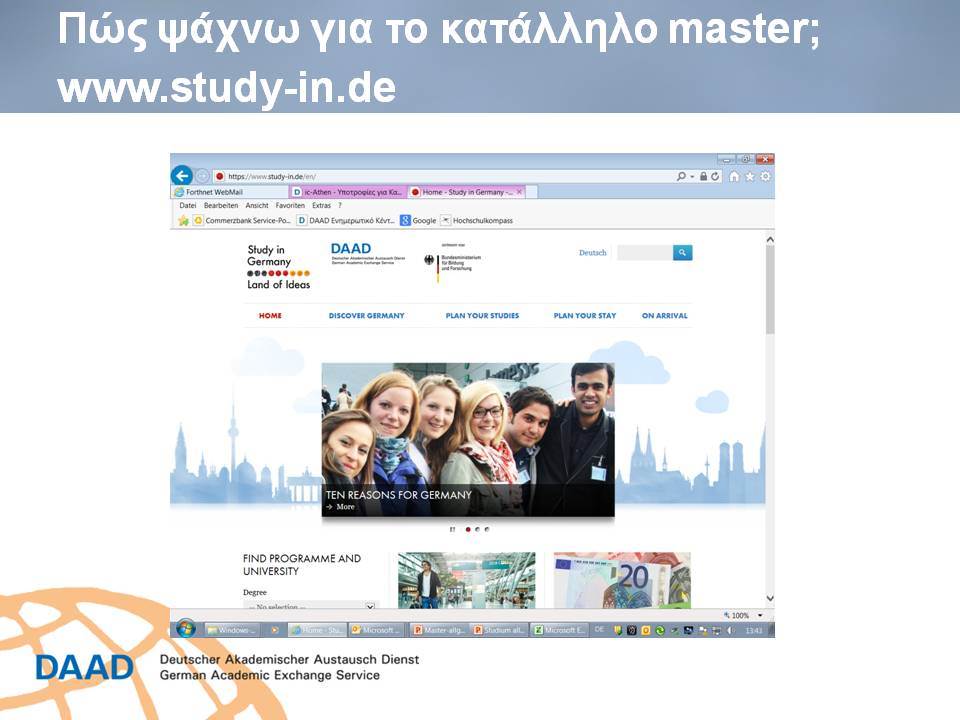Click the Bundesministerium logo in header
This screenshot has height=720, width=960.
coord(453,262)
